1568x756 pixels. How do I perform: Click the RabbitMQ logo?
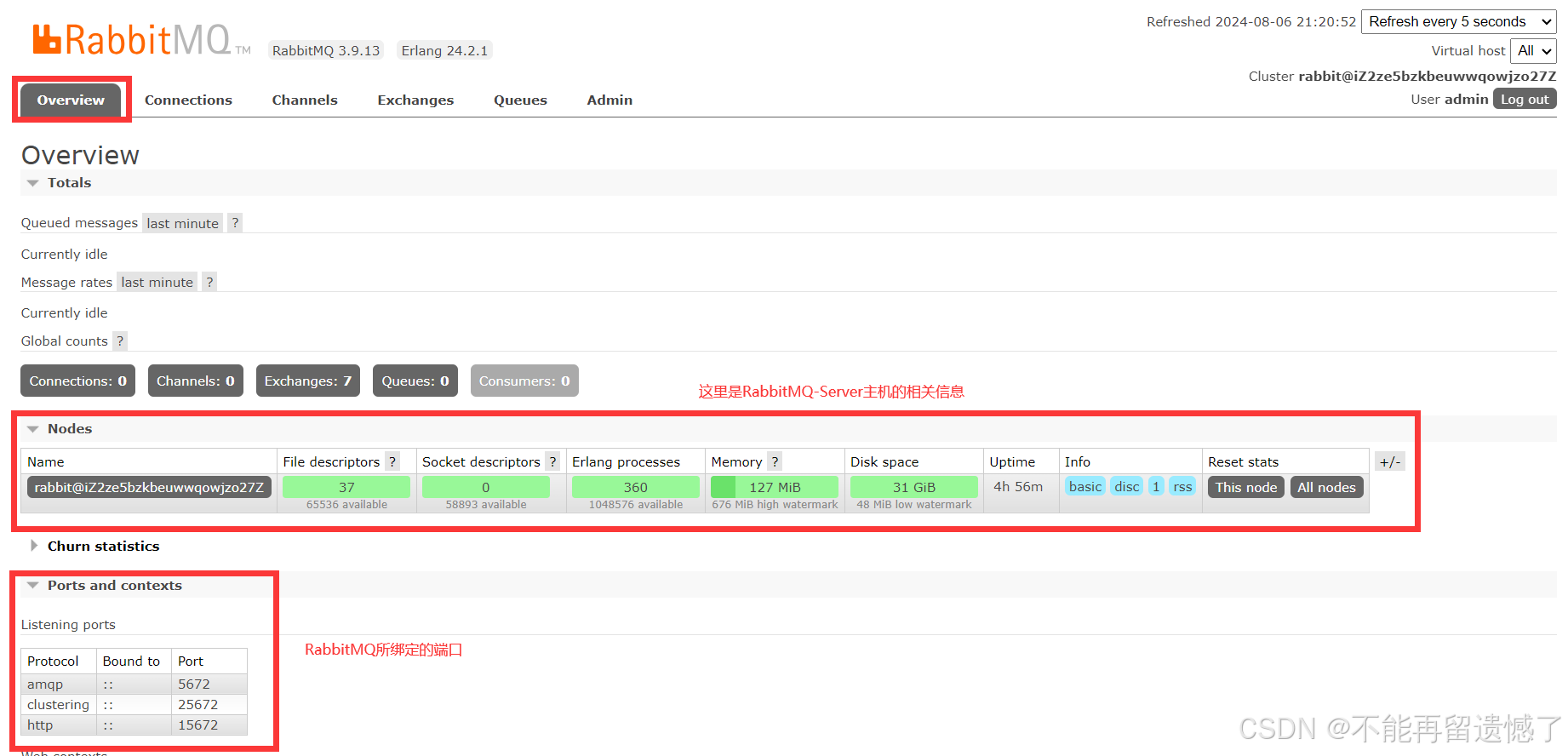coord(141,40)
